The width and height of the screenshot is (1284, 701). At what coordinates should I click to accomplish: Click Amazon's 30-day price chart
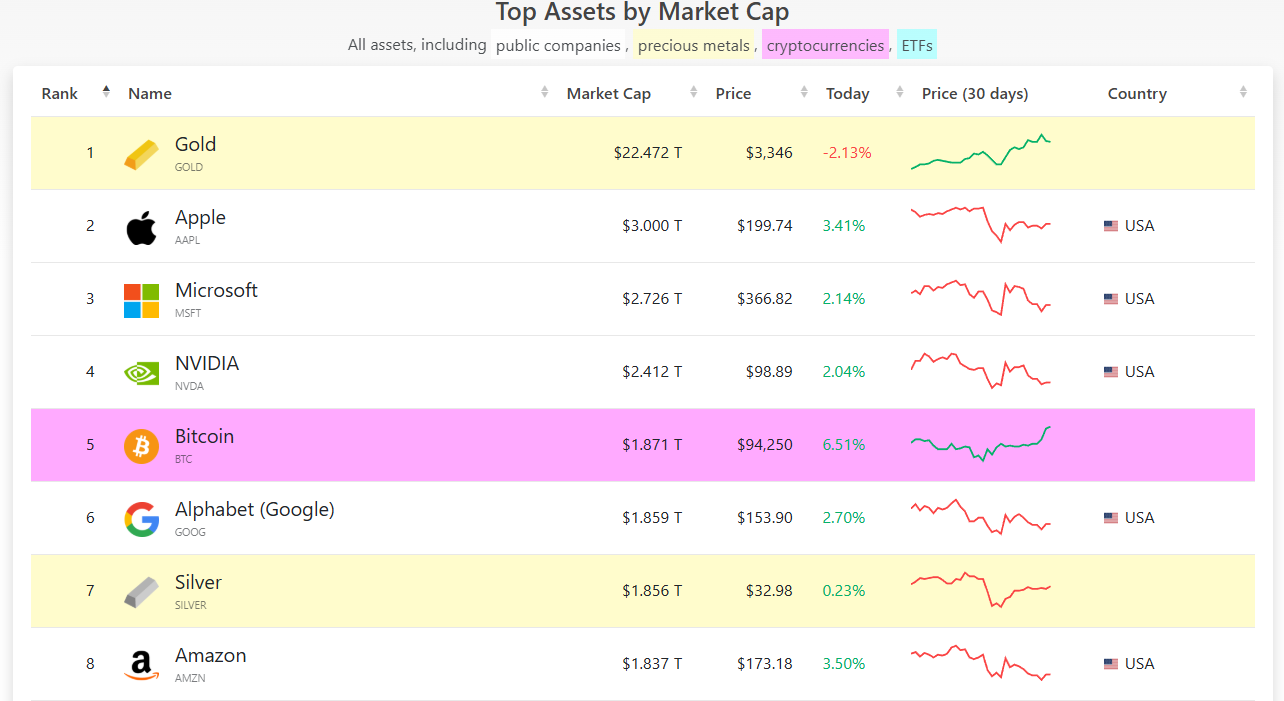tap(981, 663)
